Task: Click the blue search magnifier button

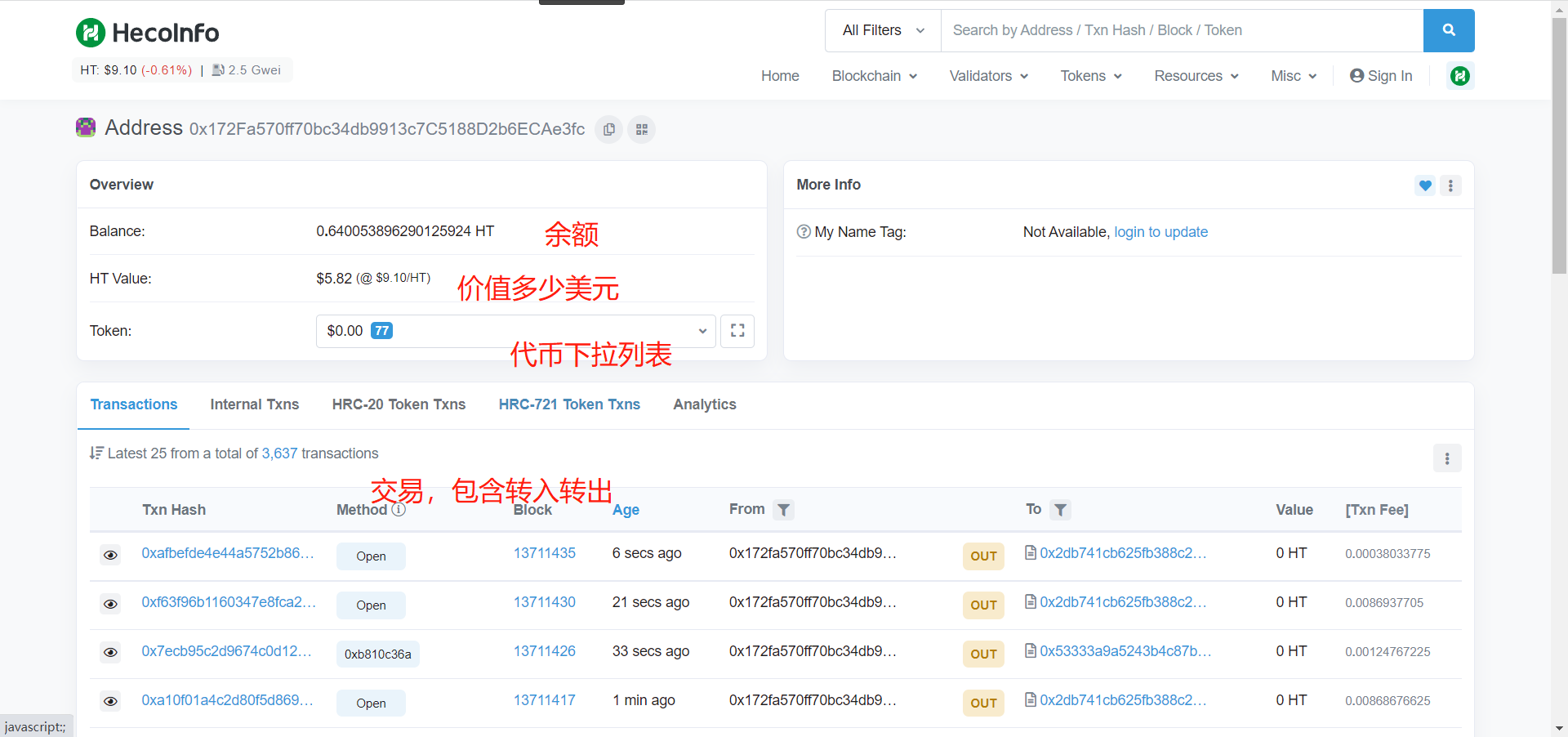Action: 1448,30
